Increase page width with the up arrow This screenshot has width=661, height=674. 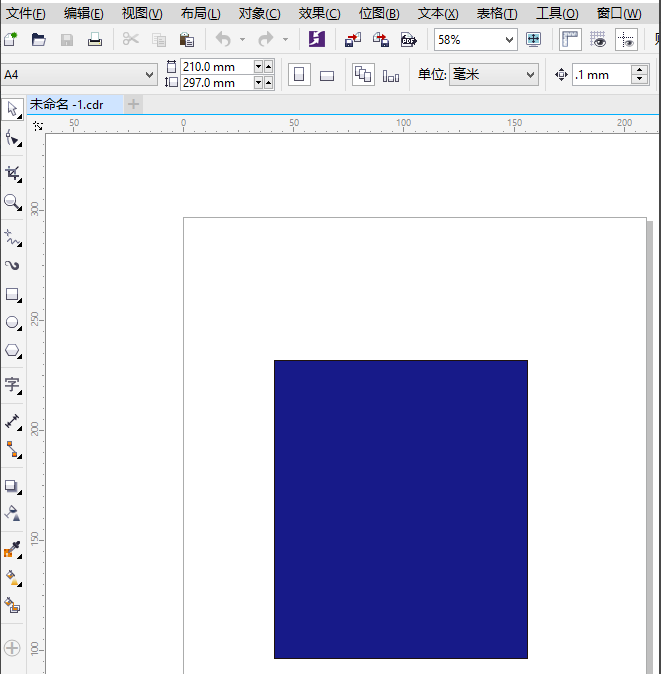click(269, 67)
